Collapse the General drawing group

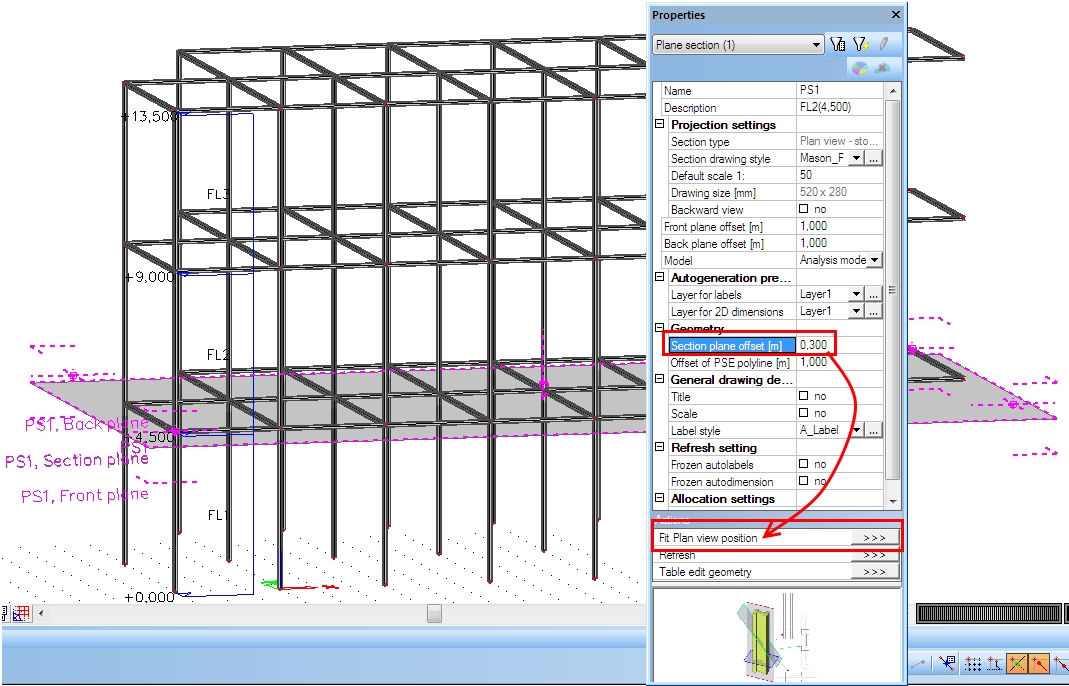pyautogui.click(x=660, y=380)
